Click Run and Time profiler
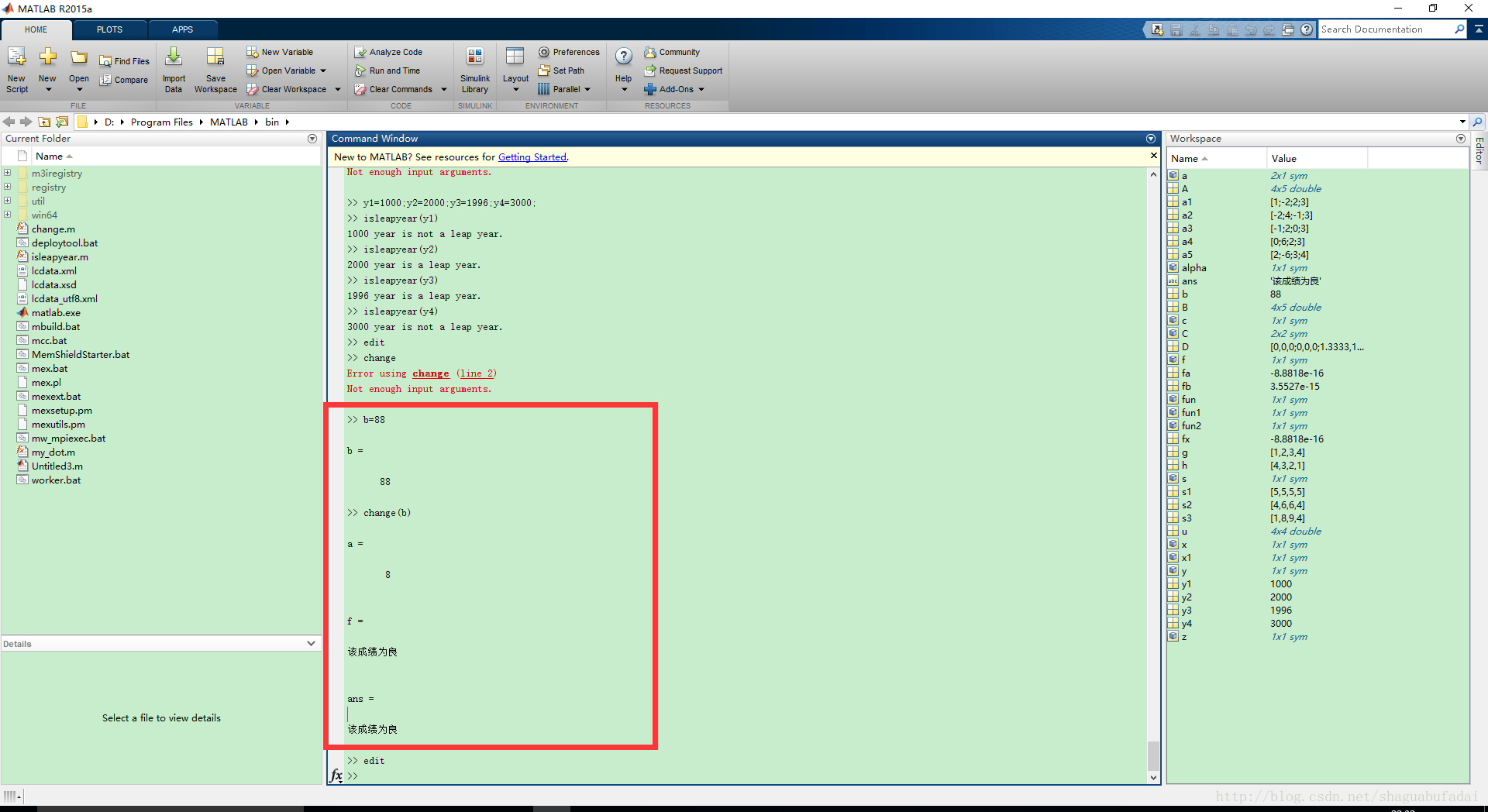 tap(387, 71)
